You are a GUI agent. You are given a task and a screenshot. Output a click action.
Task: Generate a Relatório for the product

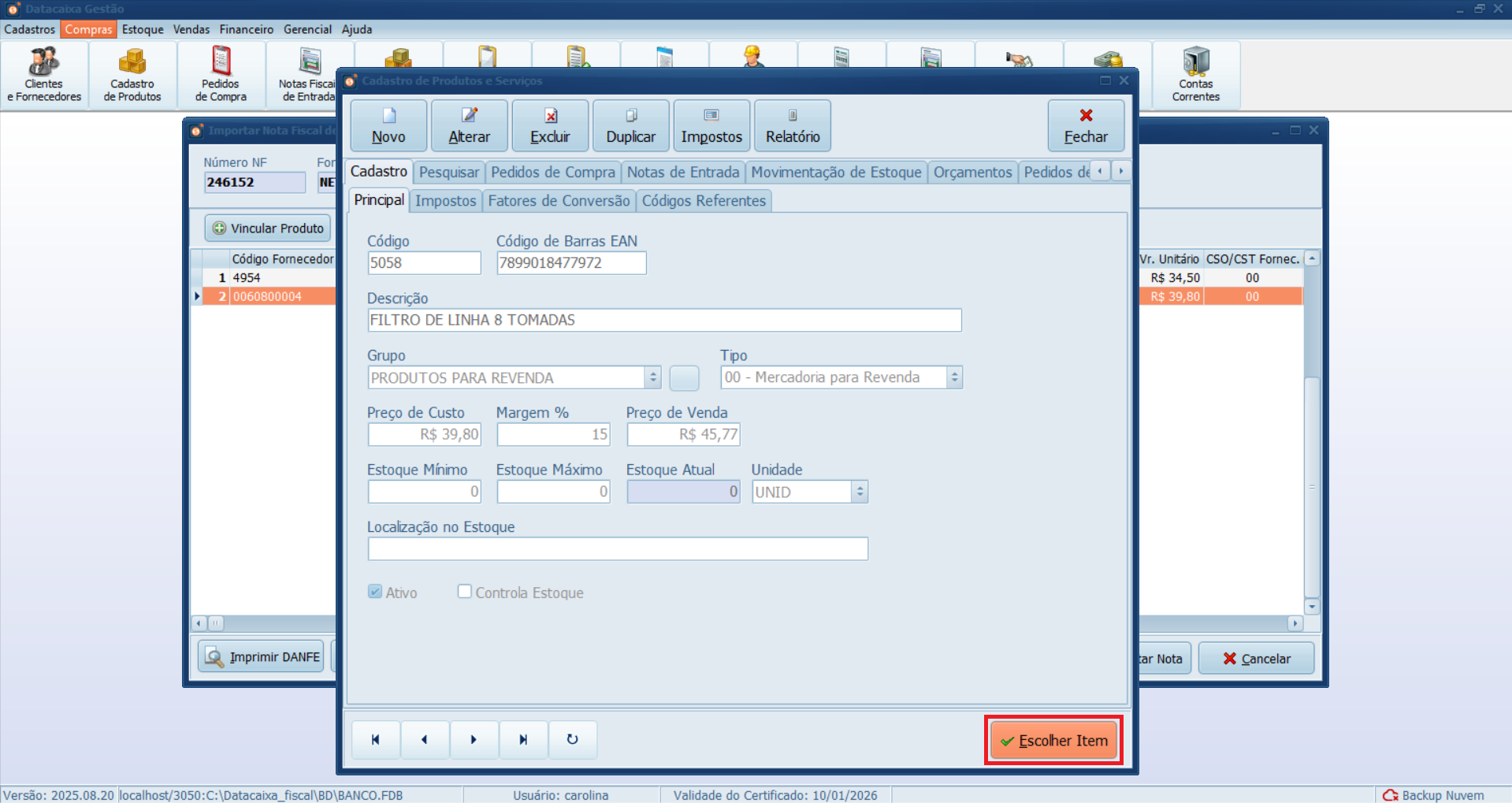pos(792,125)
